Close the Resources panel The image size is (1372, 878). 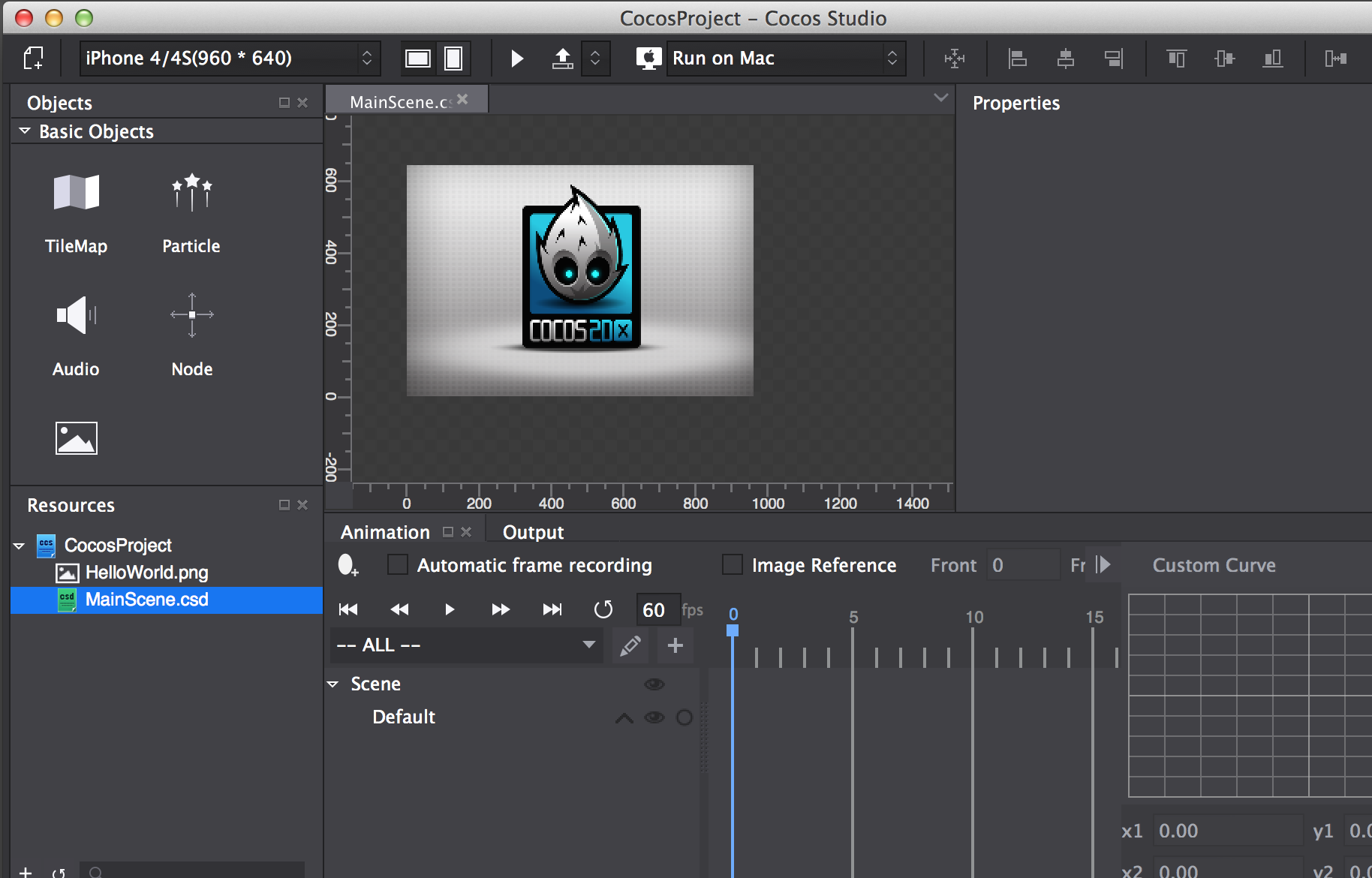pyautogui.click(x=302, y=505)
